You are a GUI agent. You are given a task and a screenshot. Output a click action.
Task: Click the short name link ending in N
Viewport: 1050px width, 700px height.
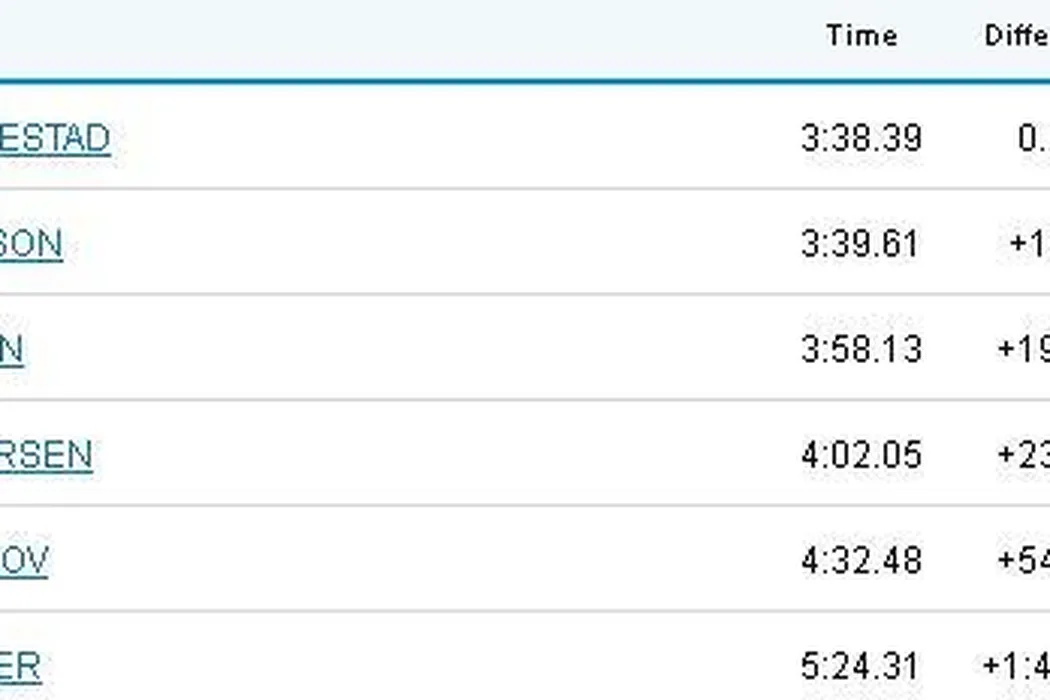[x=11, y=350]
